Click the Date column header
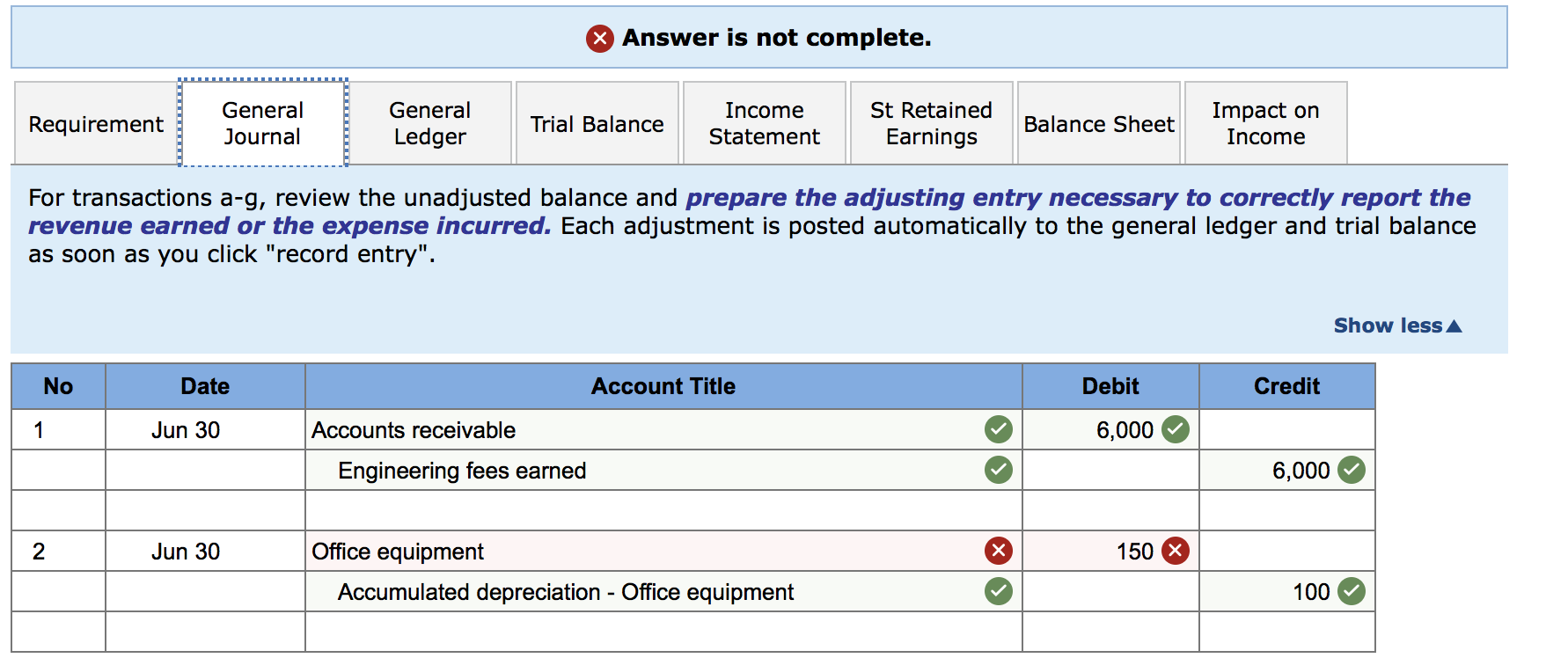The image size is (1568, 658). [205, 386]
